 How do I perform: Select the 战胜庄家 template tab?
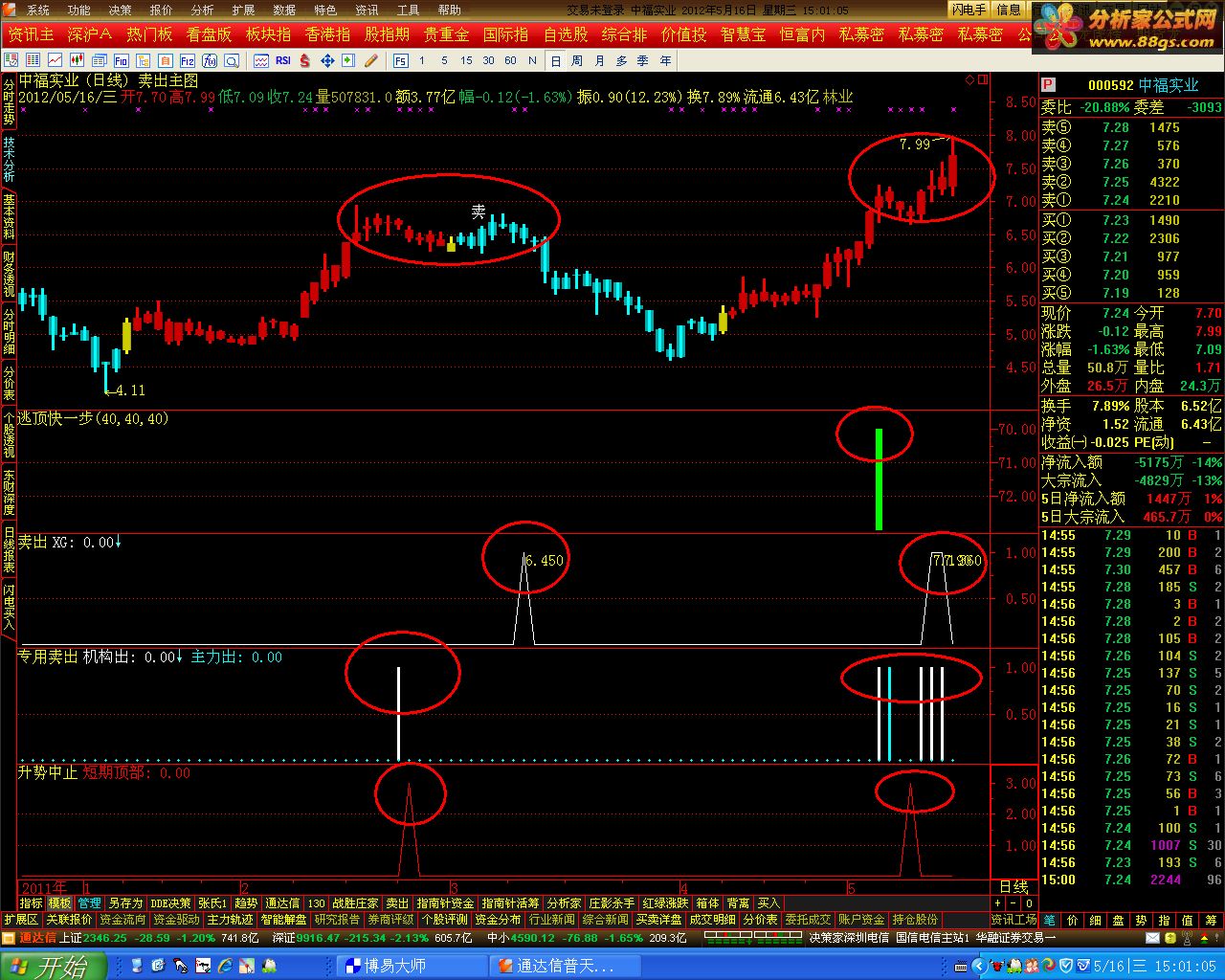pyautogui.click(x=355, y=903)
